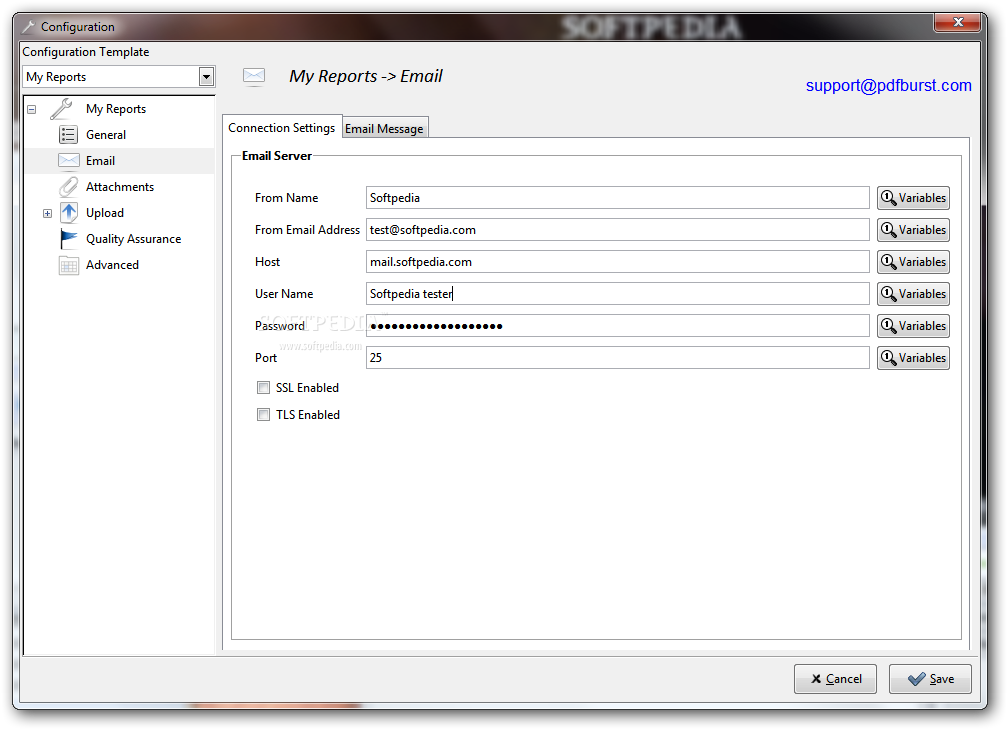This screenshot has height=730, width=1008.
Task: Collapse the My Reports tree node
Action: point(32,109)
